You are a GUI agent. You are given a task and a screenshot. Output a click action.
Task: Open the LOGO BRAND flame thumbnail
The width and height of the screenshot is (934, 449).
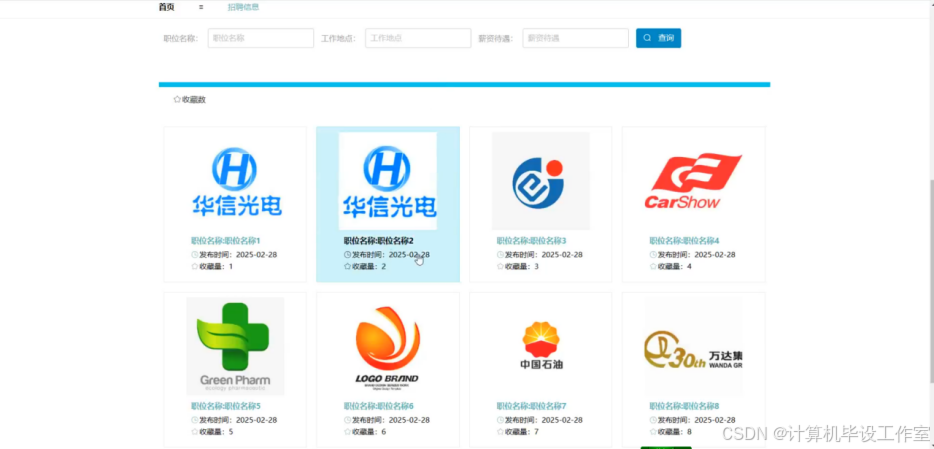tap(388, 347)
